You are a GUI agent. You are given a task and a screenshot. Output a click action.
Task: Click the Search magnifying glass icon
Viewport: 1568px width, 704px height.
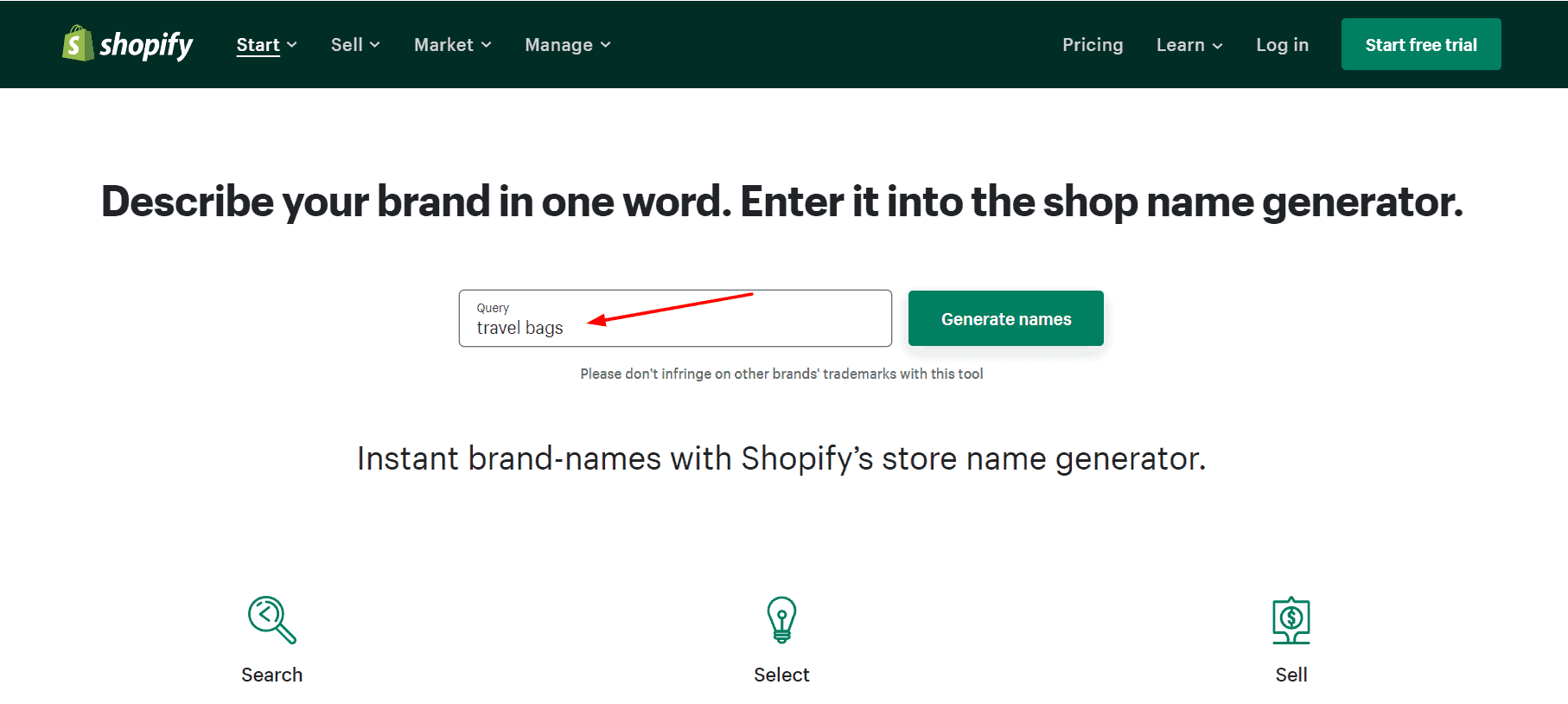click(x=271, y=620)
